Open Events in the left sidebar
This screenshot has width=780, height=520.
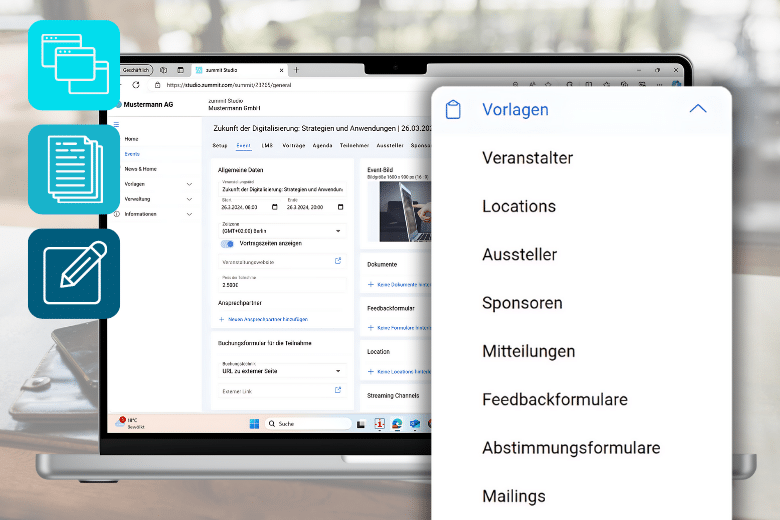pos(132,154)
